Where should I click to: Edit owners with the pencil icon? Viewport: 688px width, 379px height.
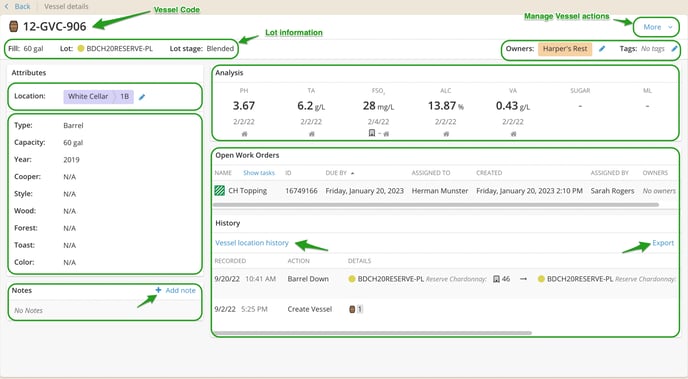[602, 49]
